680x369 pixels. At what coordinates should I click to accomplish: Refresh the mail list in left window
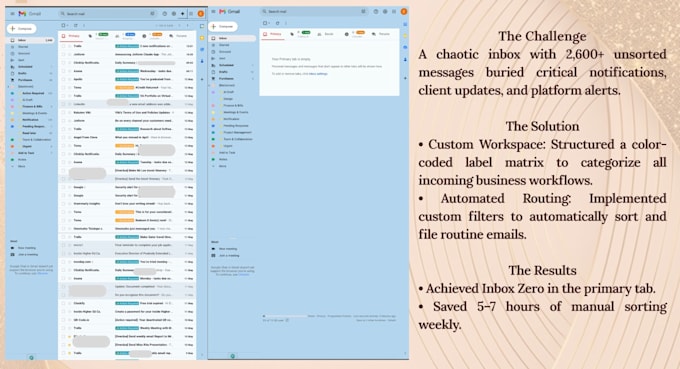pyautogui.click(x=75, y=26)
